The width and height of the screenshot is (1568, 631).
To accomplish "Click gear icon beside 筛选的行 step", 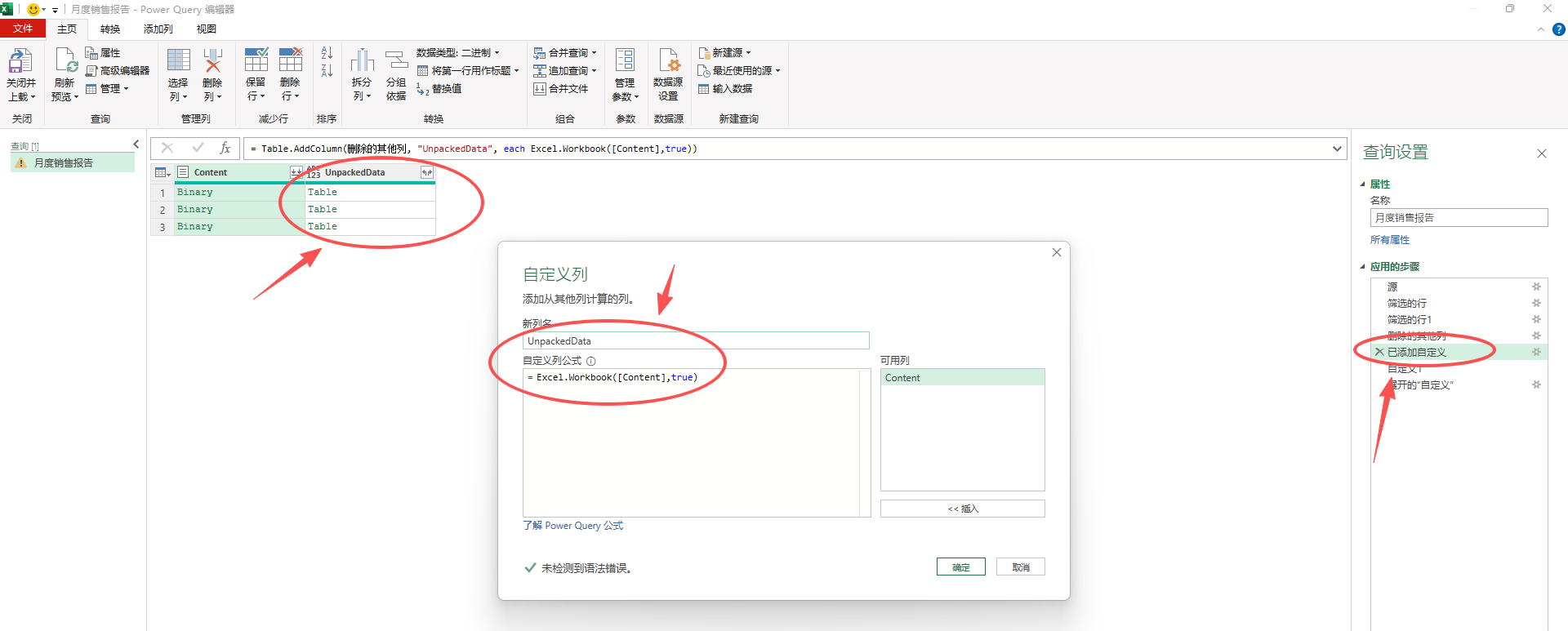I will coord(1536,303).
